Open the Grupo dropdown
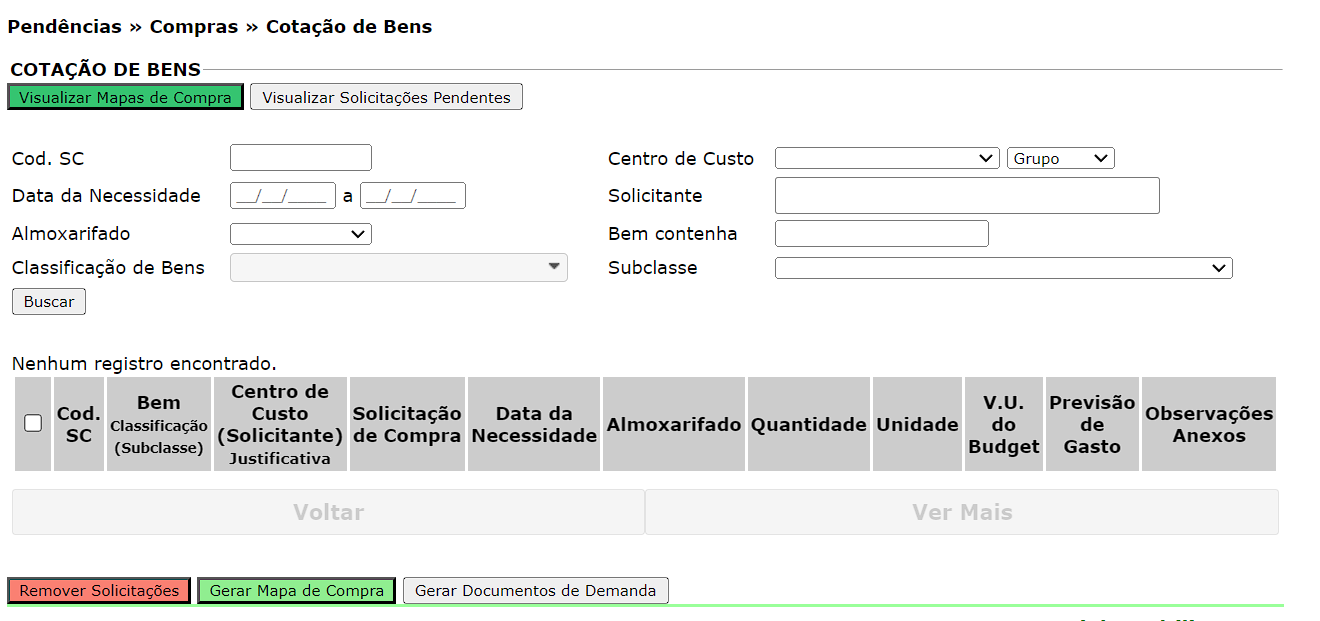The width and height of the screenshot is (1320, 621). [x=1060, y=158]
